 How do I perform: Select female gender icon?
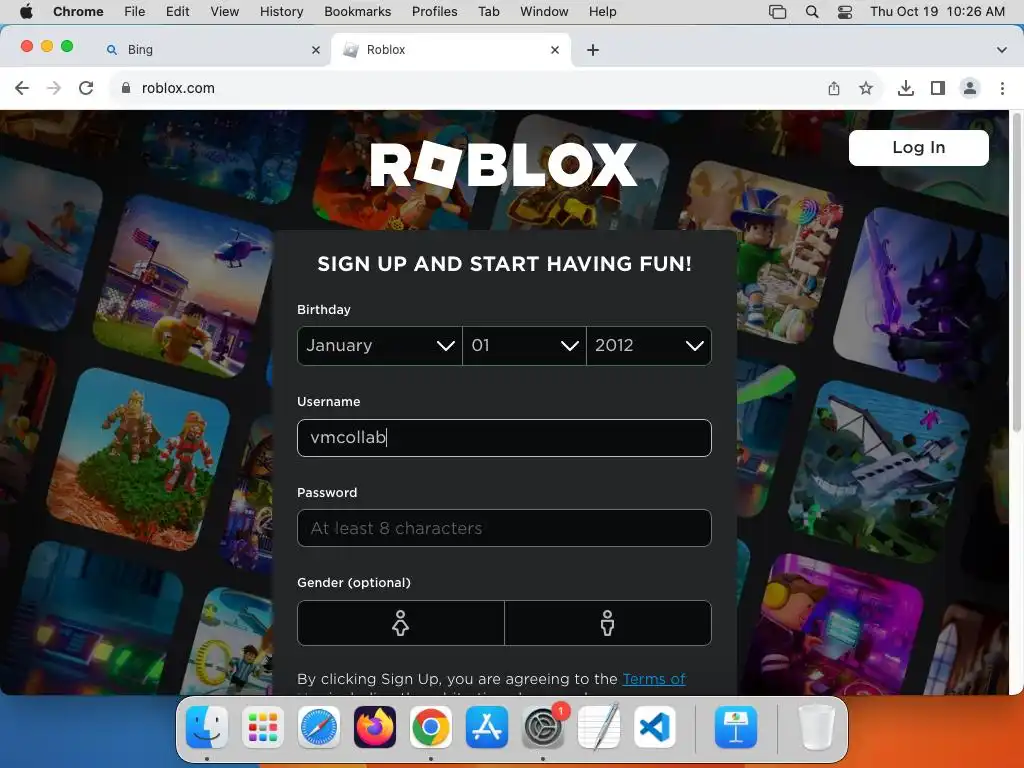tap(401, 623)
